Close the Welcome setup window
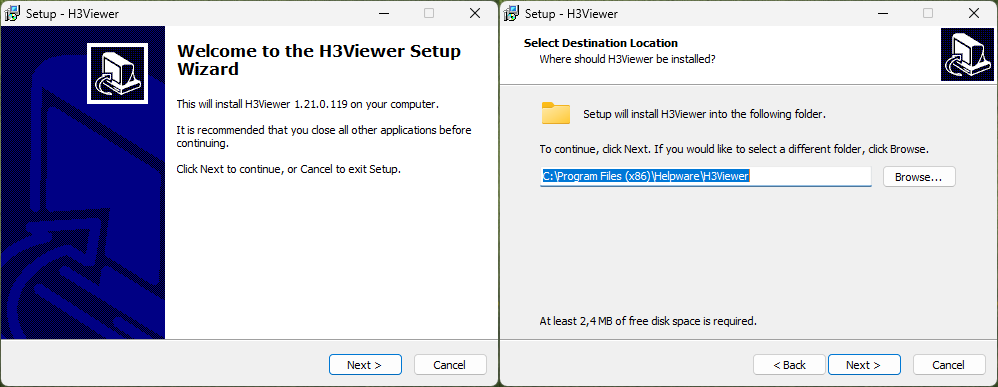 (475, 13)
